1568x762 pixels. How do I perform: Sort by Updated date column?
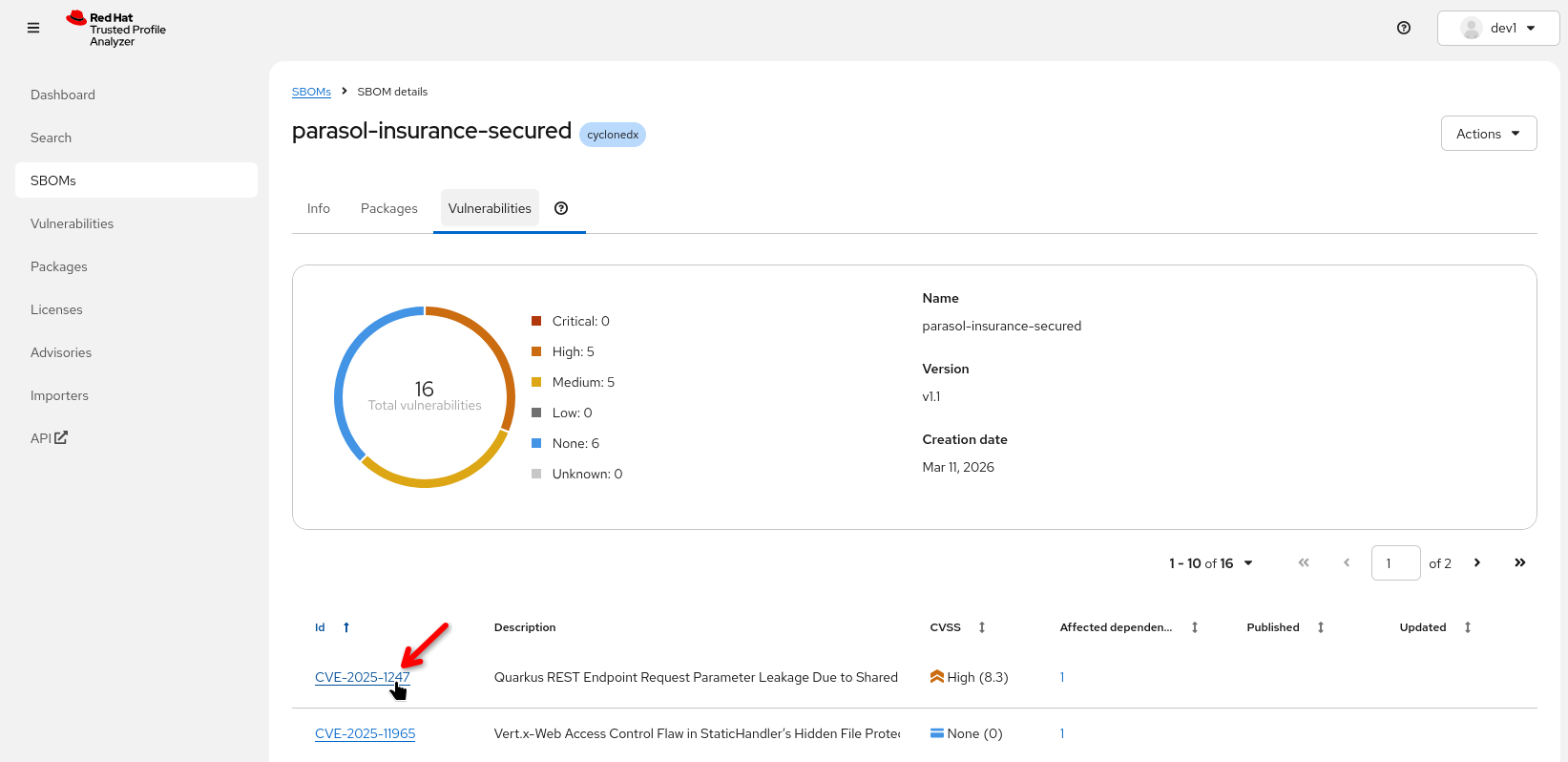[1467, 627]
